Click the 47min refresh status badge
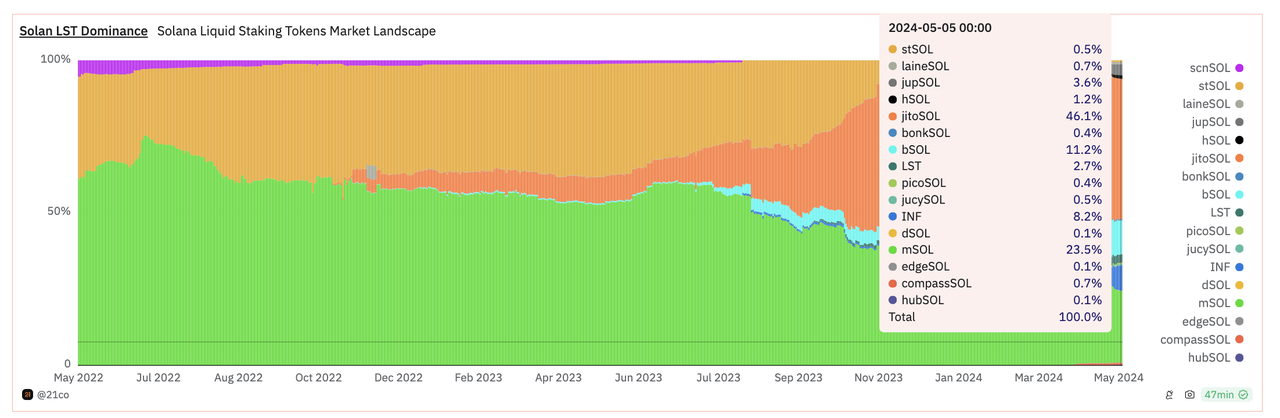 (x=1226, y=395)
